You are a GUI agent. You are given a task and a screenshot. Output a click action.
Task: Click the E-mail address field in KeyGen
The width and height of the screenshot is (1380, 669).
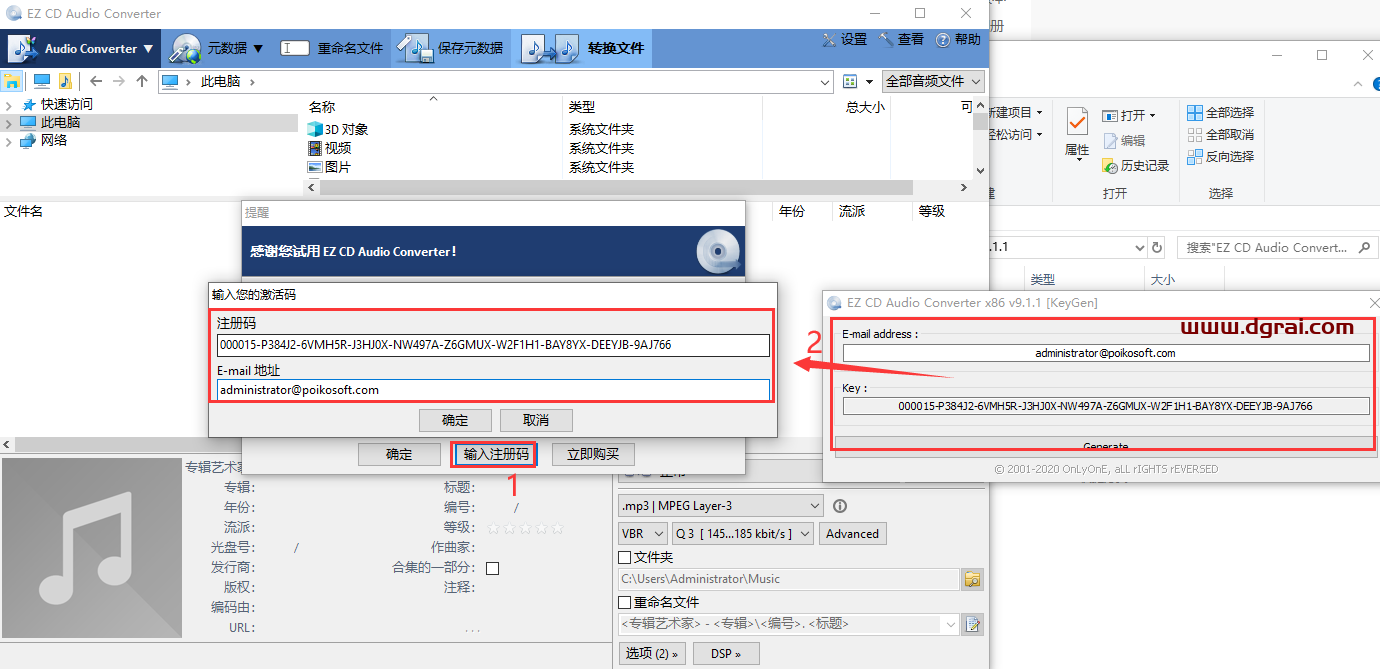pos(1106,353)
